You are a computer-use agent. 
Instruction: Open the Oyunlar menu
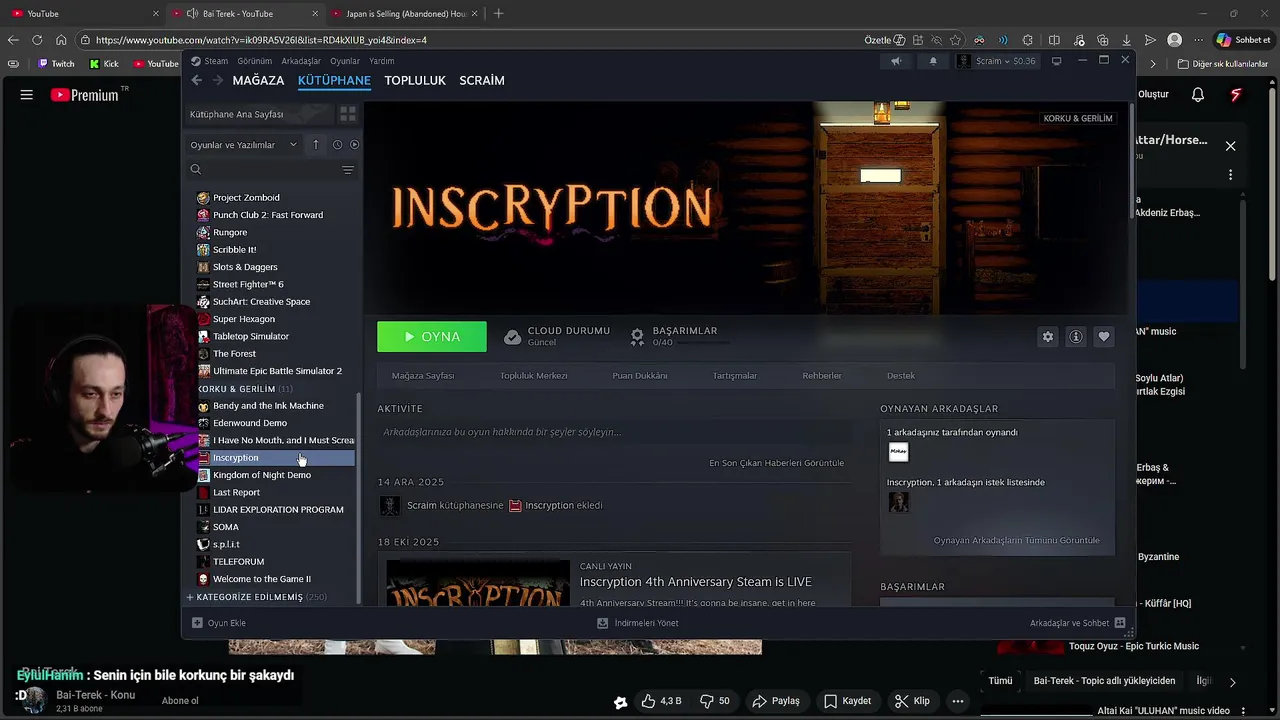345,61
